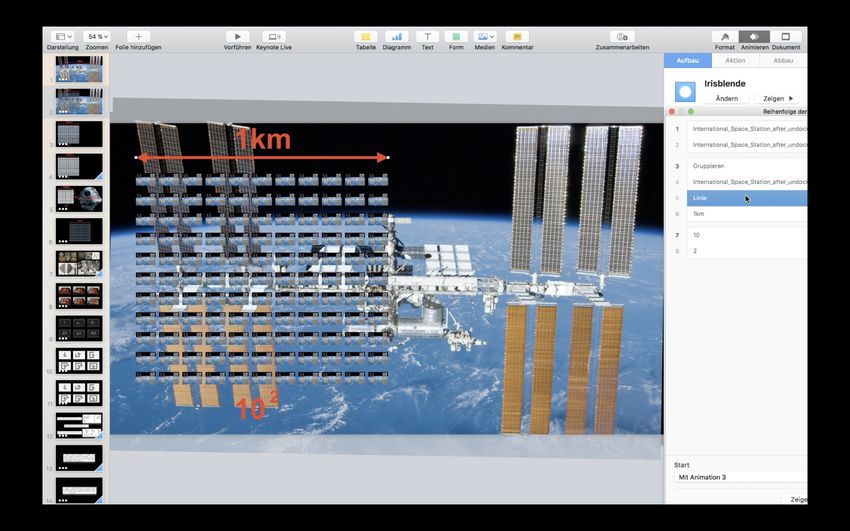Viewport: 850px width, 531px height.
Task: Switch to the Abbau tab
Action: [783, 60]
